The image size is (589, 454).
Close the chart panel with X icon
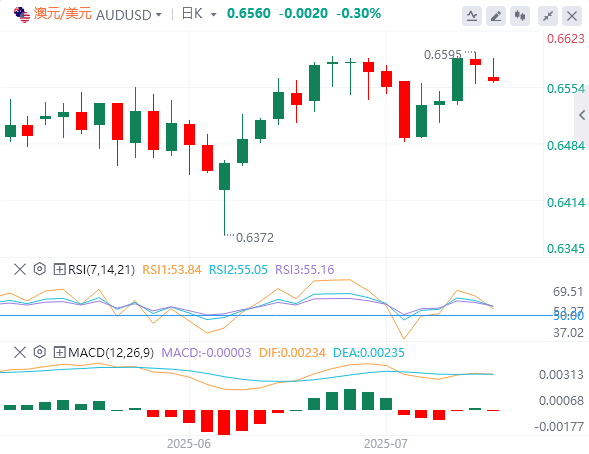(x=572, y=16)
